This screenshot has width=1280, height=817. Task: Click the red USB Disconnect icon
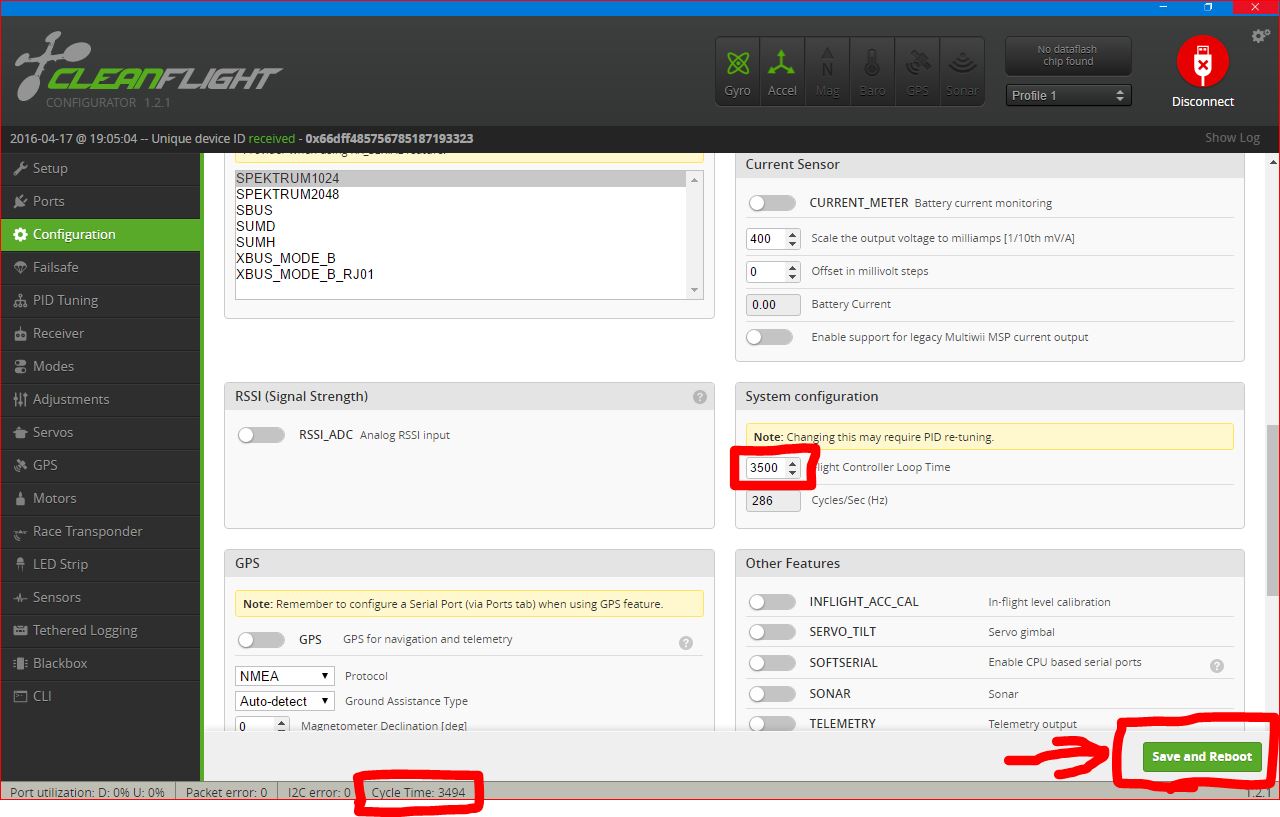pos(1203,63)
